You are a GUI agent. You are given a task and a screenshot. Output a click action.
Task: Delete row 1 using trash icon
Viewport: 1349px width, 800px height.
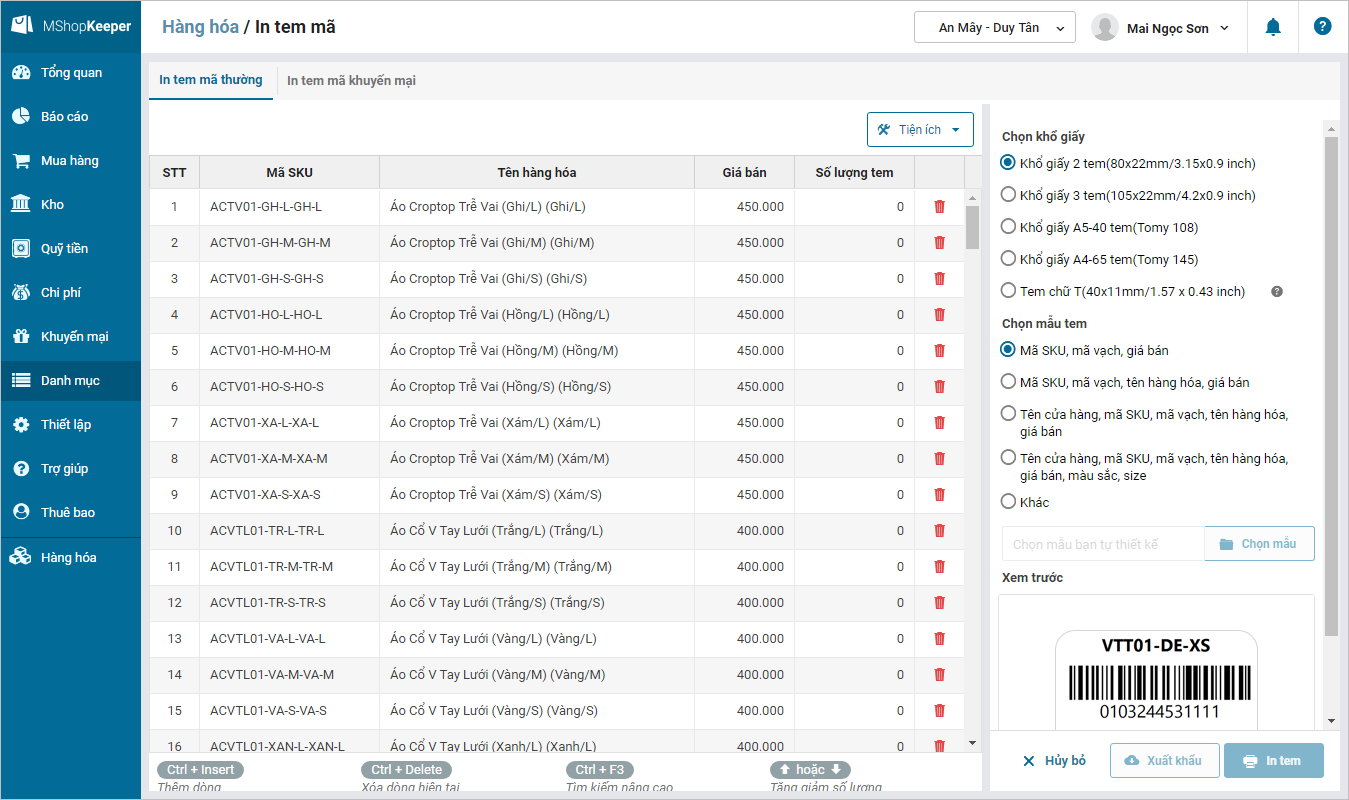point(939,207)
